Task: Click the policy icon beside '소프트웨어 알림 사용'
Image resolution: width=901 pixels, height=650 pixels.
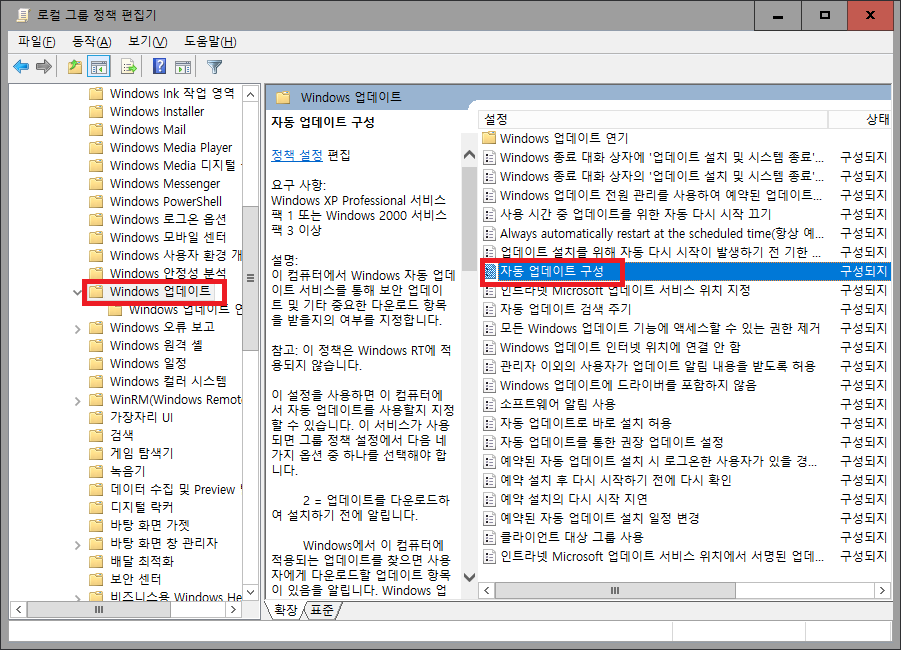Action: [490, 404]
